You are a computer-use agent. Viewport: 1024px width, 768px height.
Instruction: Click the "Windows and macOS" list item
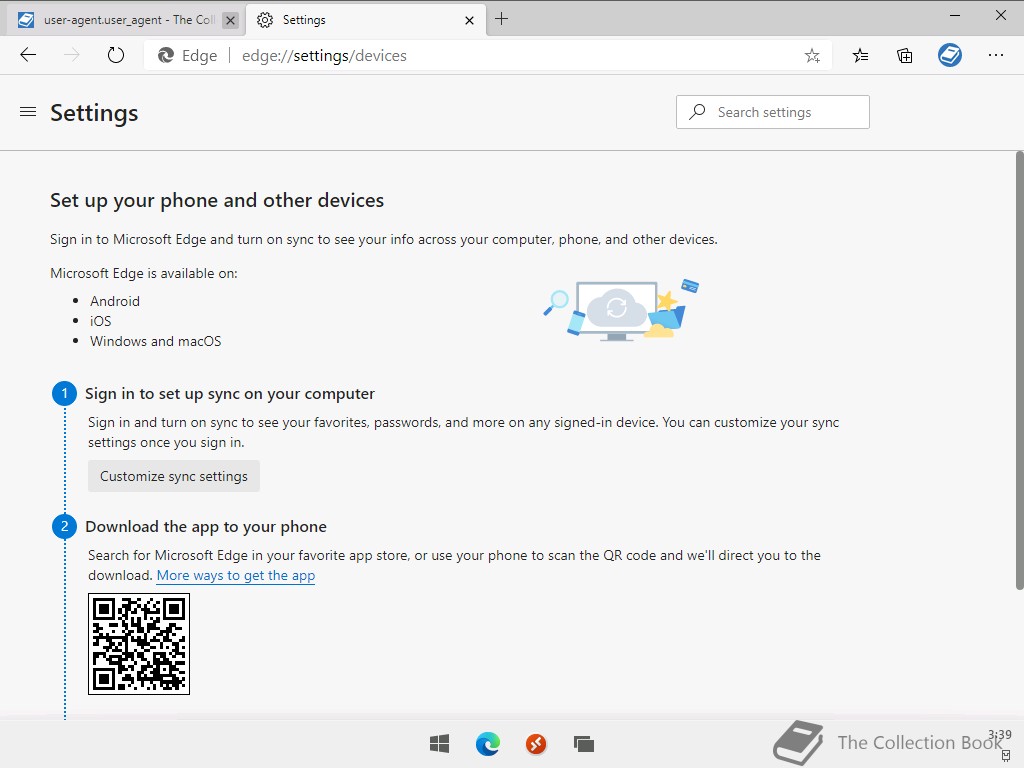pos(155,341)
